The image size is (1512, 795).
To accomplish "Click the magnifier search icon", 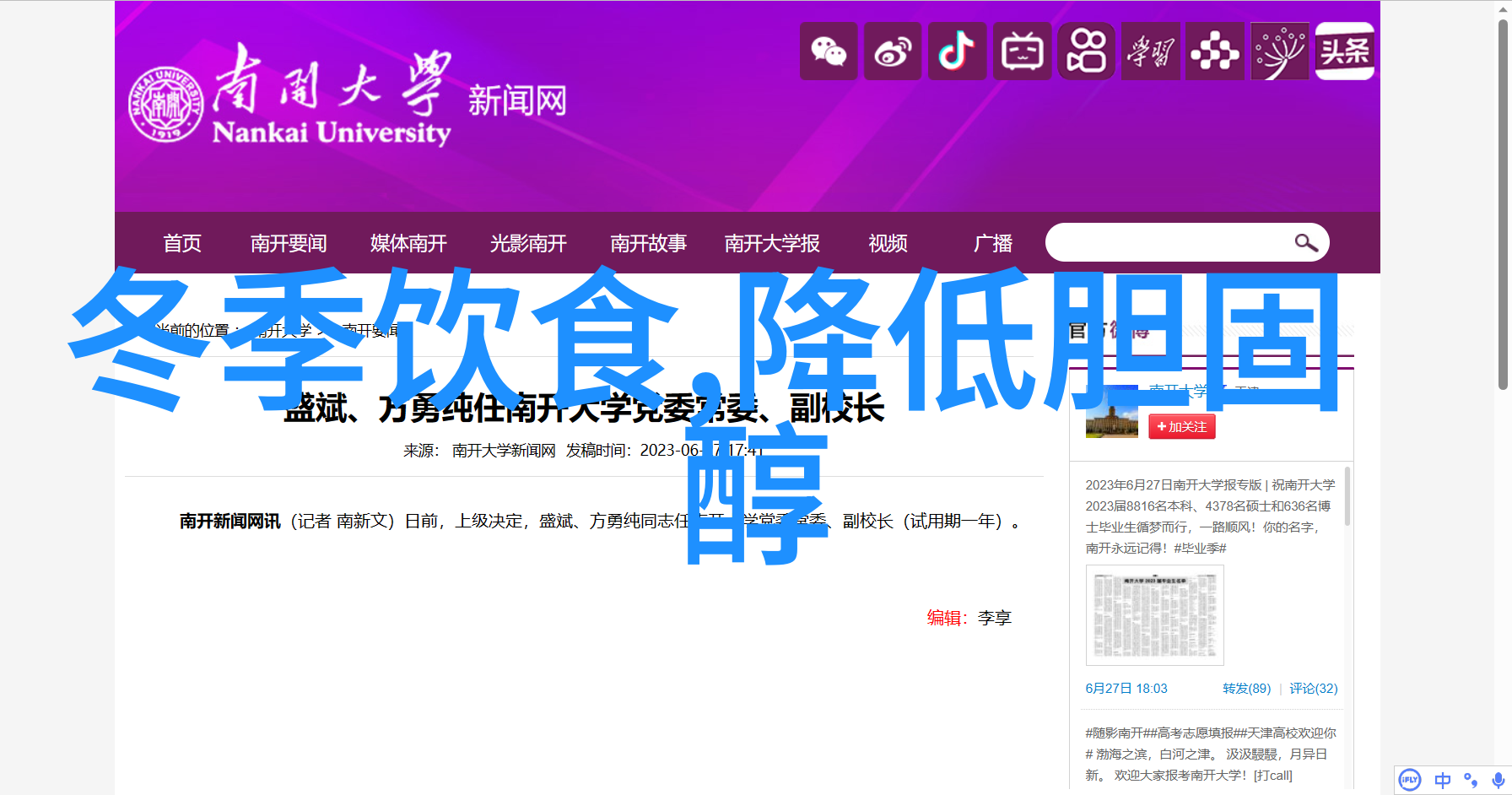I will [x=1305, y=243].
